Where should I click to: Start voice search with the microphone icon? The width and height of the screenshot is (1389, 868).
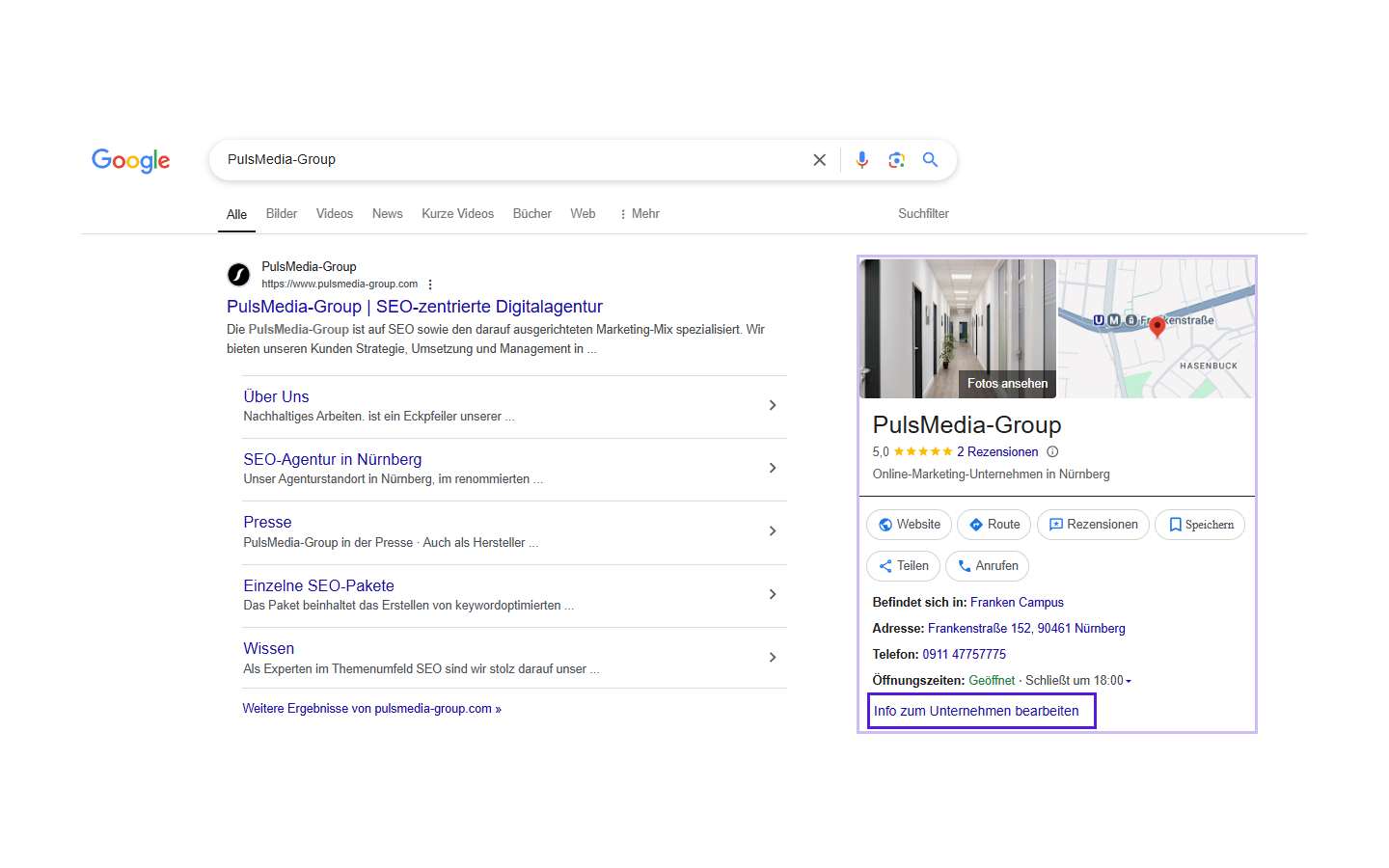[861, 160]
